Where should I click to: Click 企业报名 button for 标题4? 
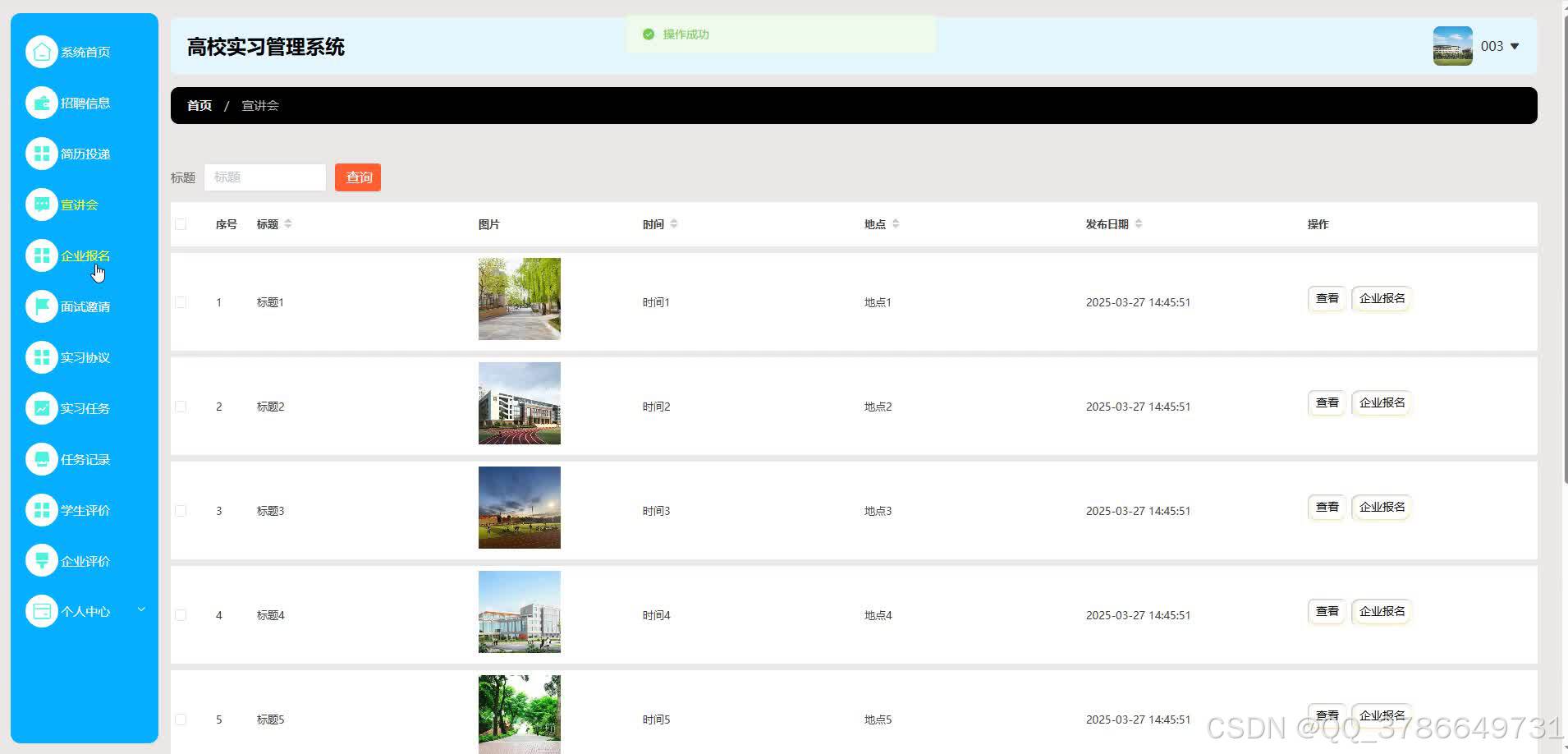[1382, 612]
